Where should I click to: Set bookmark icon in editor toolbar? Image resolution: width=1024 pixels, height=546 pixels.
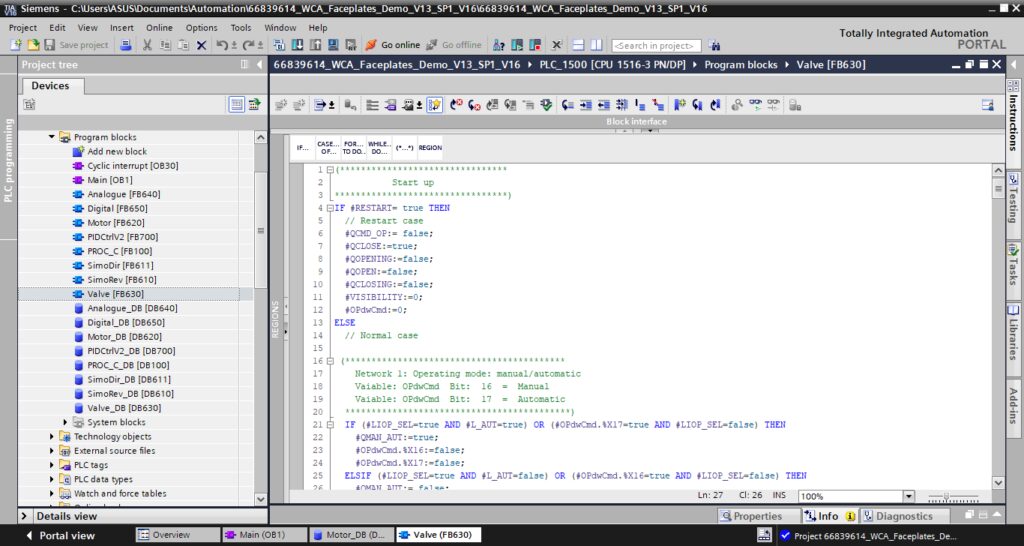[x=680, y=104]
